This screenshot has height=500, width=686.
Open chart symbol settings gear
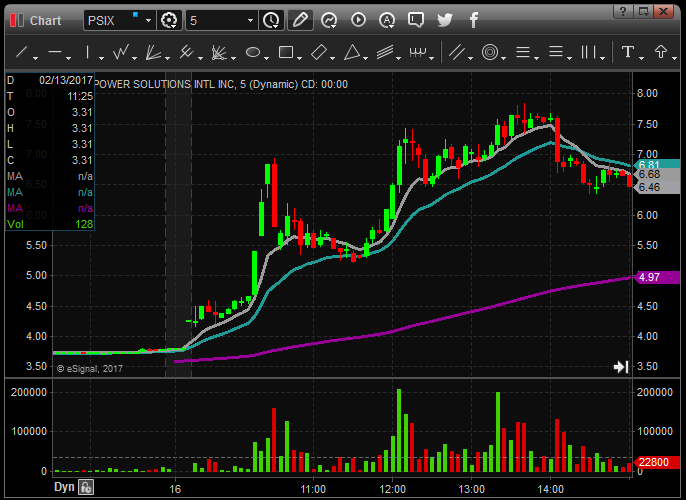point(169,20)
